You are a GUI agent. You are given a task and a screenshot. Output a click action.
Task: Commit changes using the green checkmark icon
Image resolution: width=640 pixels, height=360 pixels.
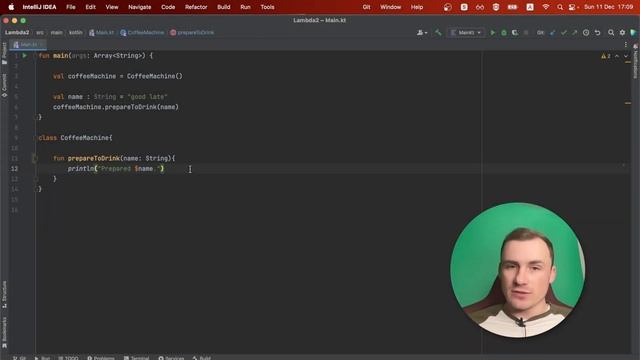(x=564, y=33)
